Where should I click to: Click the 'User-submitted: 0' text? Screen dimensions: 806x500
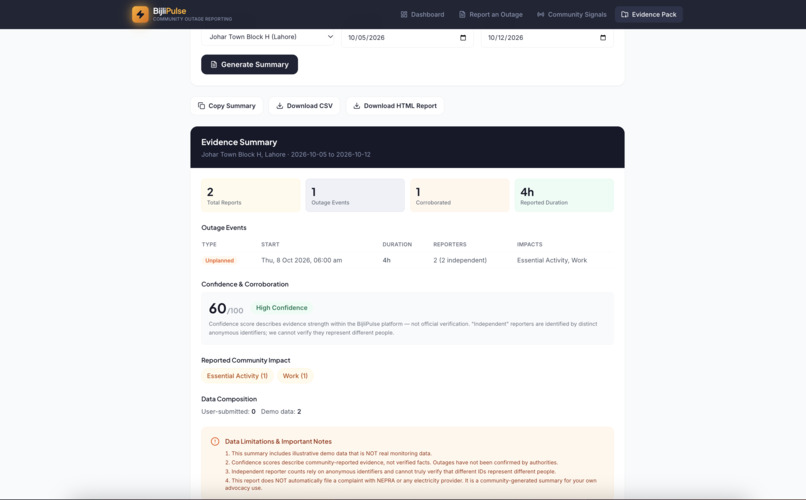(228, 412)
